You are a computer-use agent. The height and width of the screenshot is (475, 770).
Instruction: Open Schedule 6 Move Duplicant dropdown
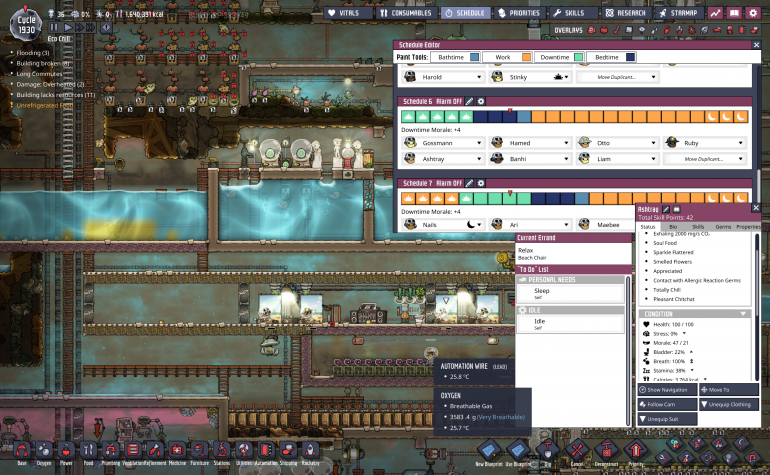point(705,159)
